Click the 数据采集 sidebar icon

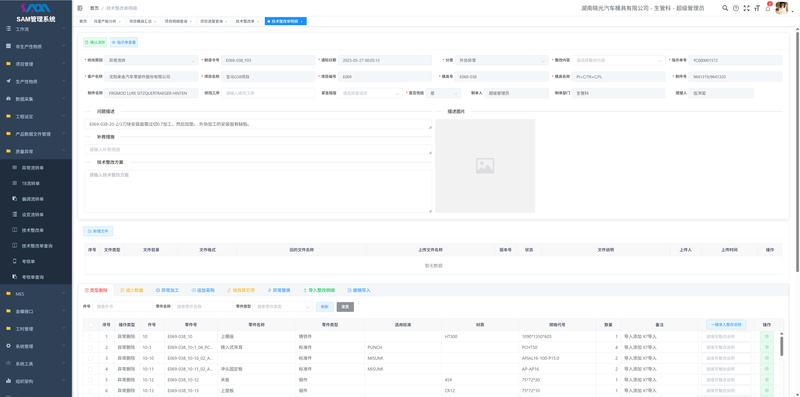[x=8, y=98]
